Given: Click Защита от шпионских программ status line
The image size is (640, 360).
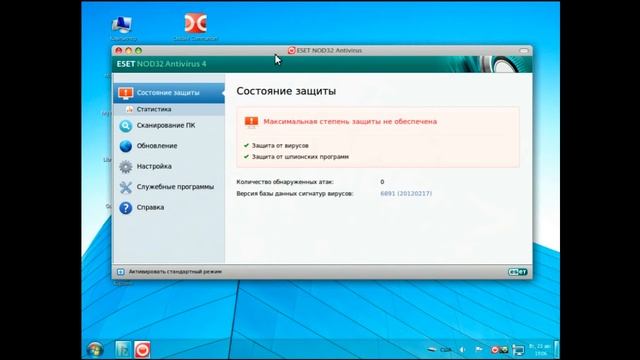Looking at the screenshot, I should click(x=300, y=157).
